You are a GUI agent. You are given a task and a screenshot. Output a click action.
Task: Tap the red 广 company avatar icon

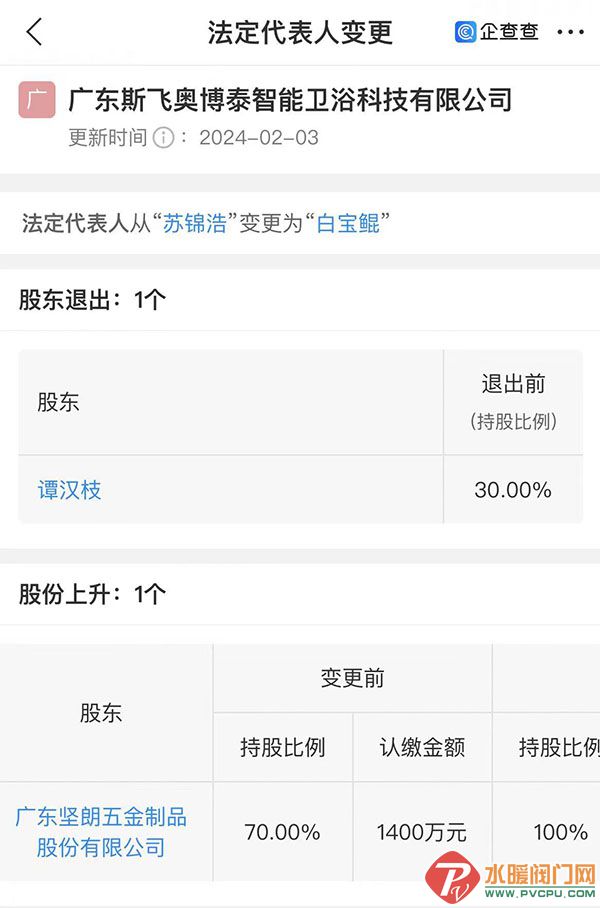pyautogui.click(x=37, y=100)
